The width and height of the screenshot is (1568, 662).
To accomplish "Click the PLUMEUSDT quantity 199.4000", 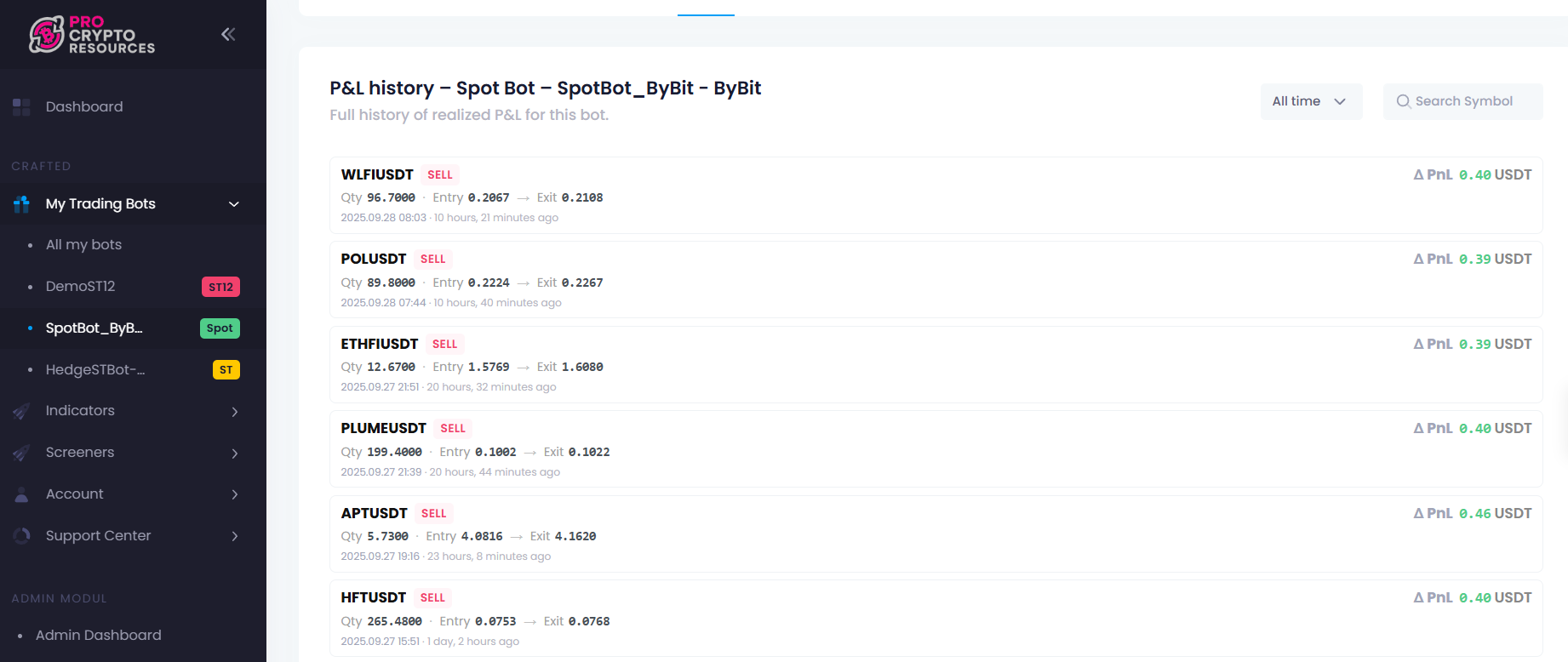I will click(x=394, y=452).
